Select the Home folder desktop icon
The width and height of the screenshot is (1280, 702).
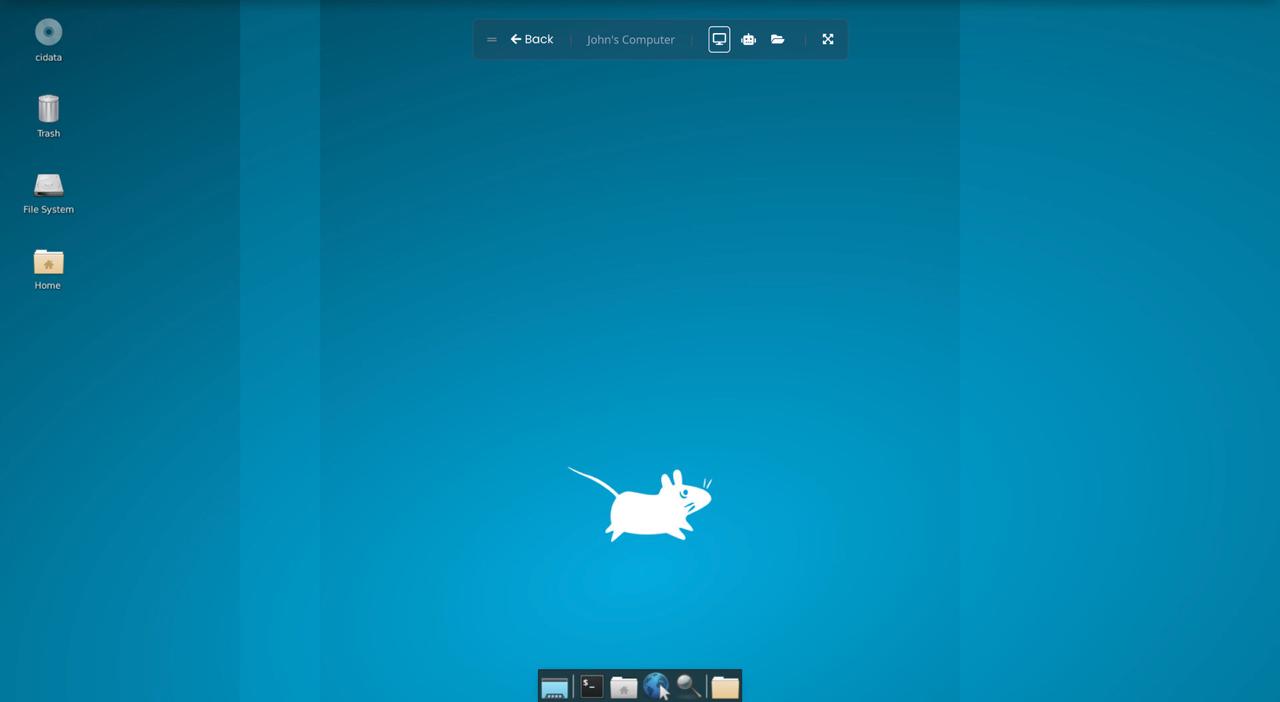48,261
